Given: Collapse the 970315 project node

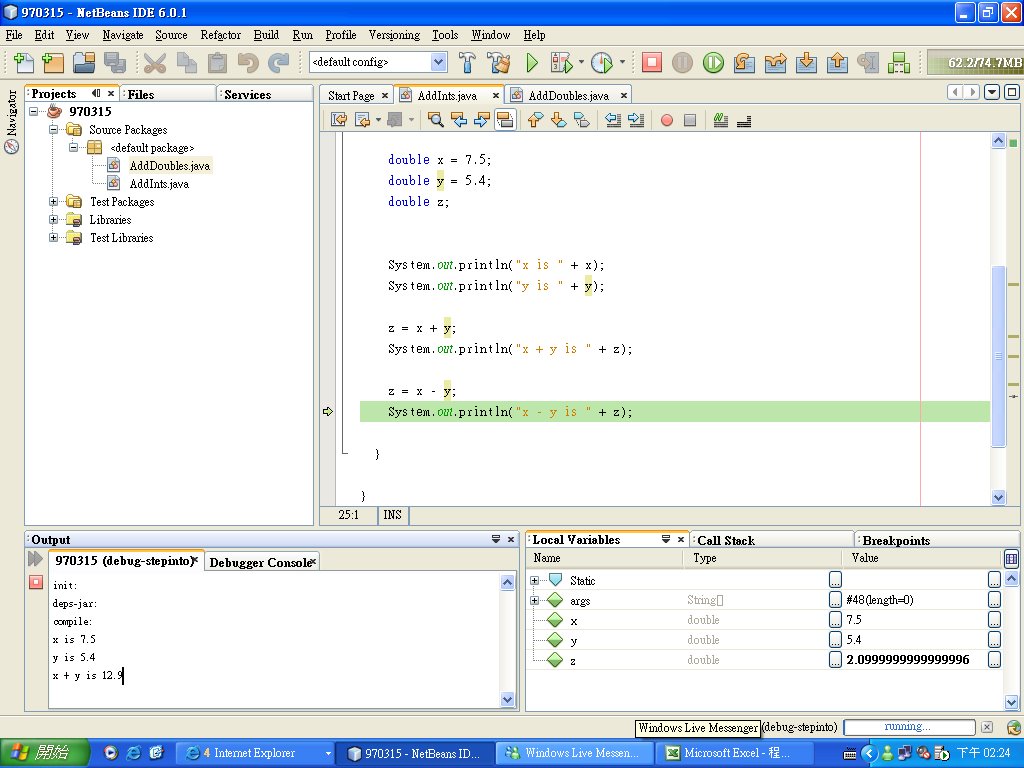Looking at the screenshot, I should 33,112.
